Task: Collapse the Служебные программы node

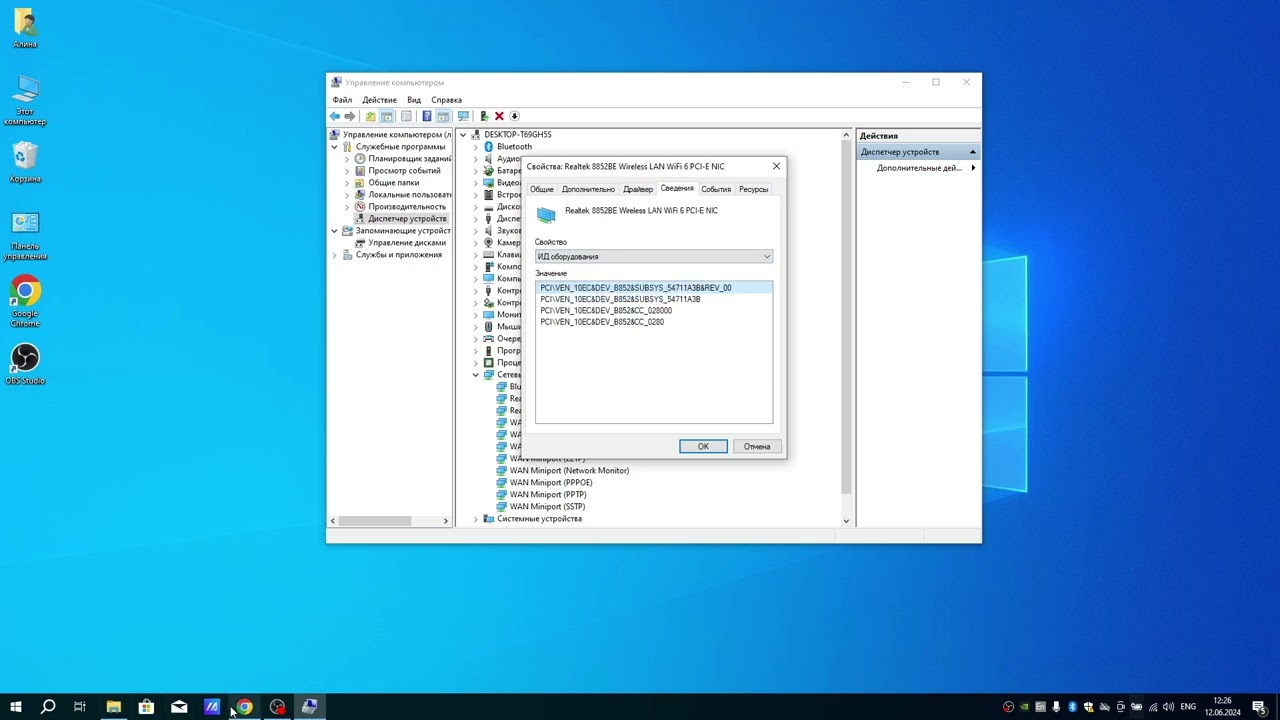Action: [335, 147]
